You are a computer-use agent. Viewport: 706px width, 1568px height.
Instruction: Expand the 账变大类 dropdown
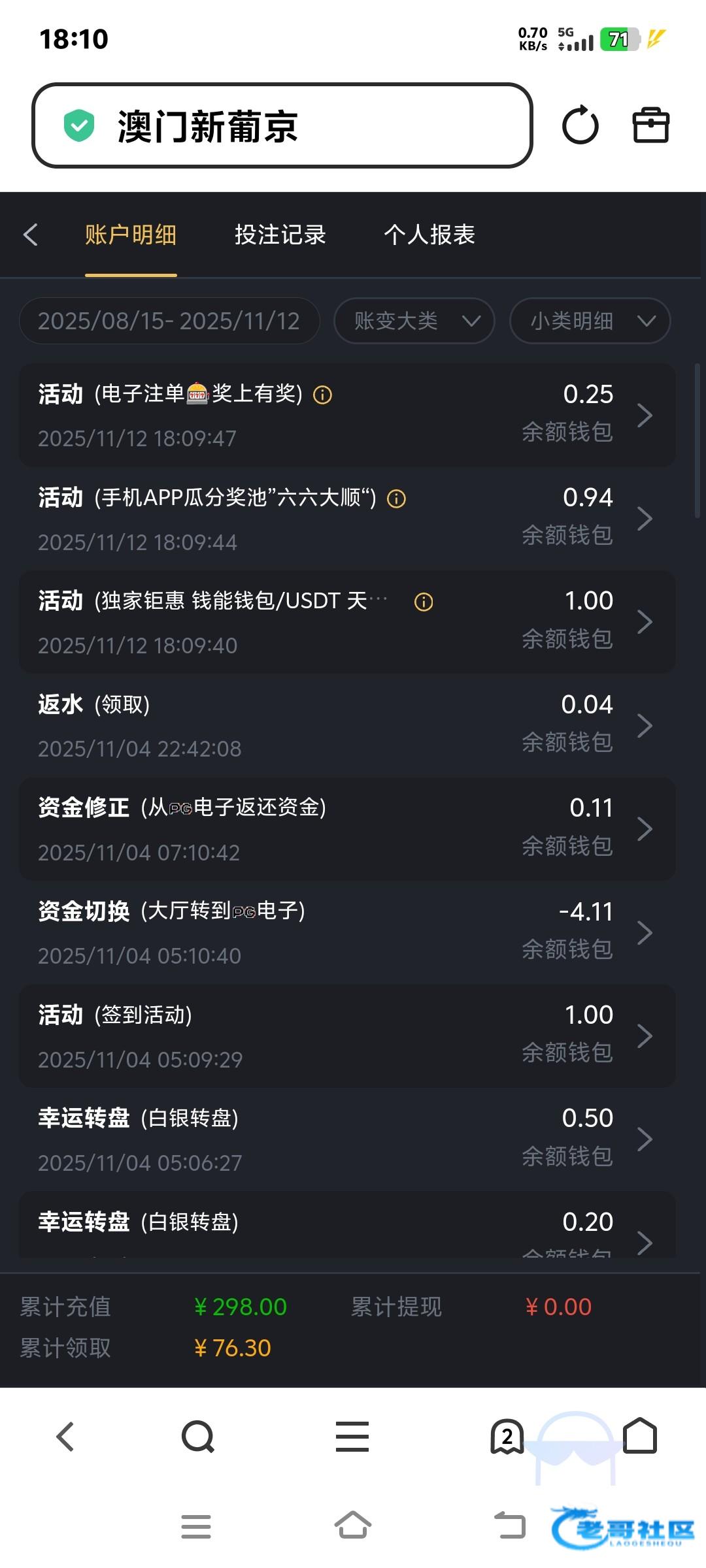(414, 321)
